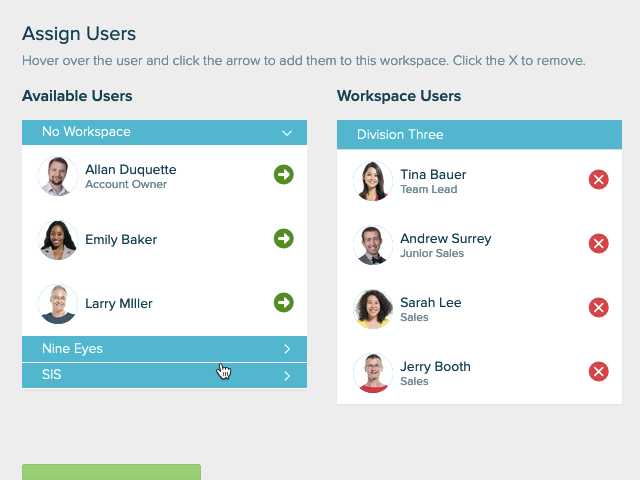Image resolution: width=640 pixels, height=480 pixels.
Task: Click Allan Duquette's profile photo
Action: click(58, 176)
